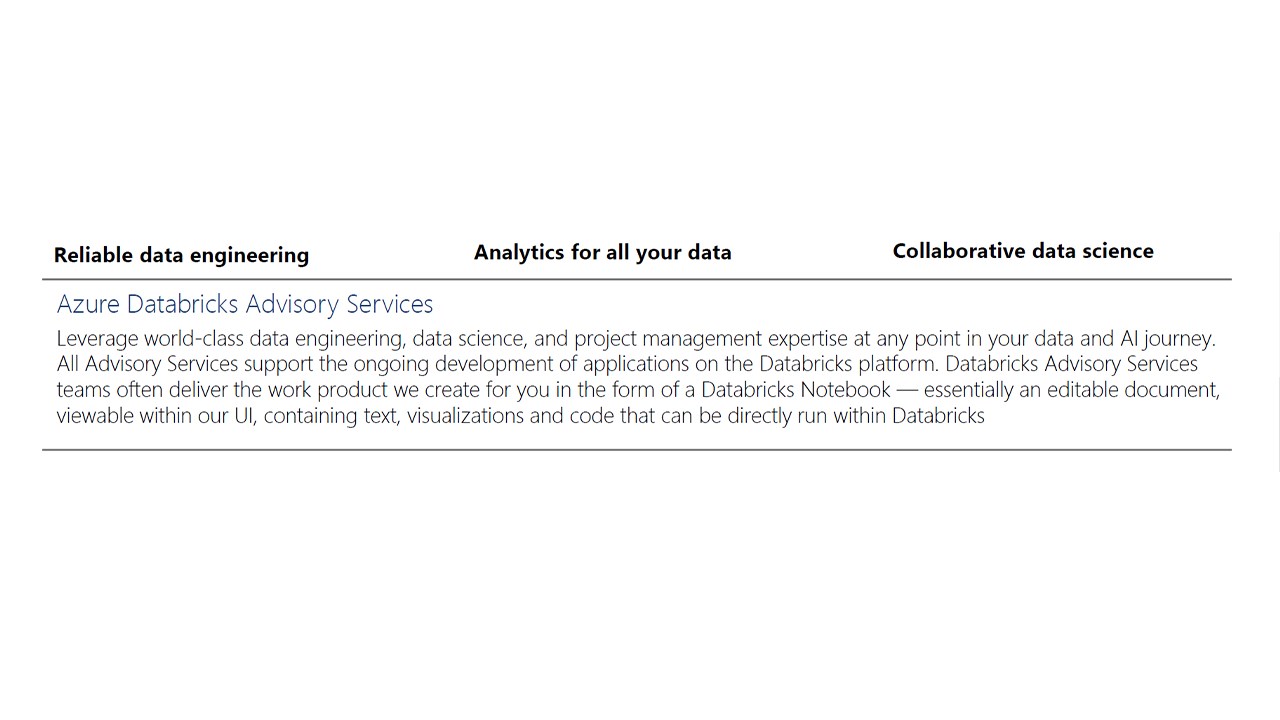Click the "Collaborative data science" heading
This screenshot has height=720, width=1280.
(1023, 251)
